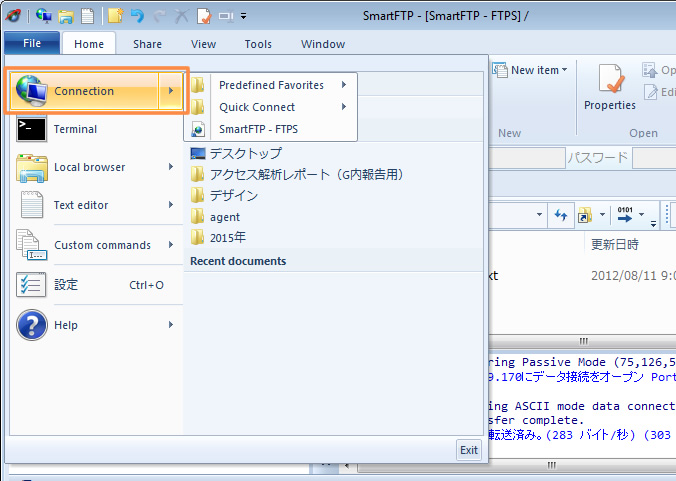Image resolution: width=676 pixels, height=481 pixels.
Task: Click the Properties ribbon button
Action: click(609, 88)
